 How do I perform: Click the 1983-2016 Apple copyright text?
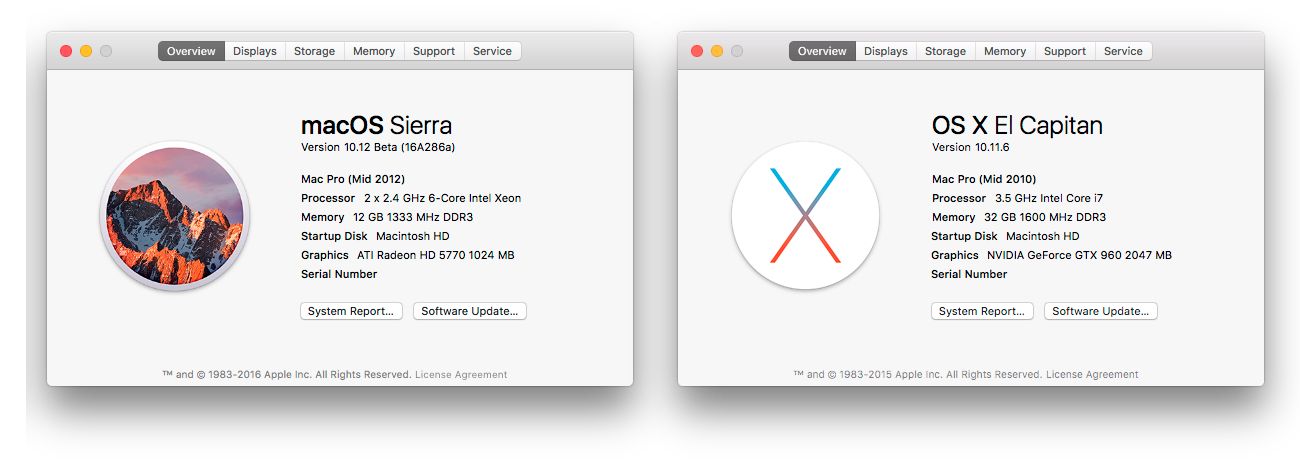click(x=287, y=375)
